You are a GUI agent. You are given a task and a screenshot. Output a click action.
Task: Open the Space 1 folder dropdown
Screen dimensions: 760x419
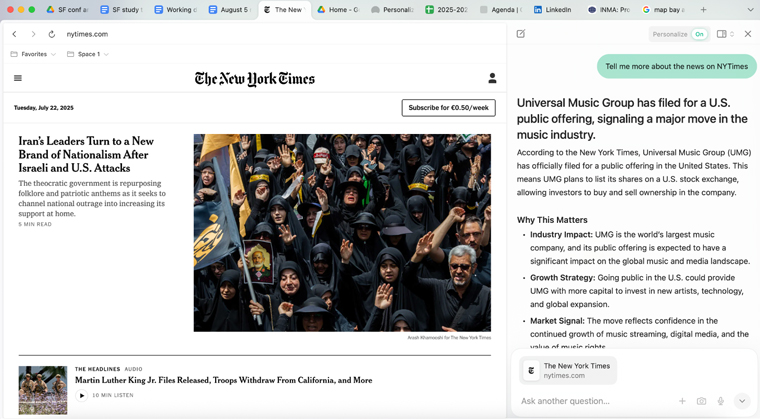tap(88, 54)
